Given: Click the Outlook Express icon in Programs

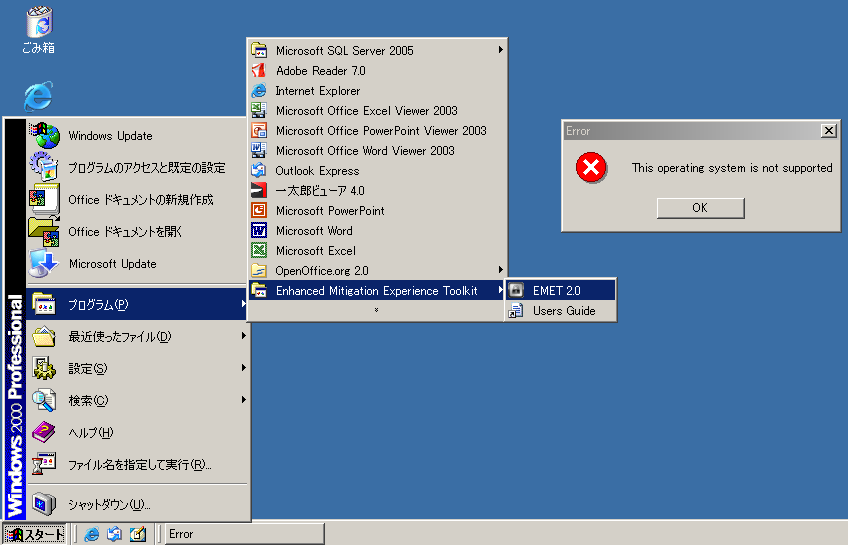Looking at the screenshot, I should tap(259, 170).
